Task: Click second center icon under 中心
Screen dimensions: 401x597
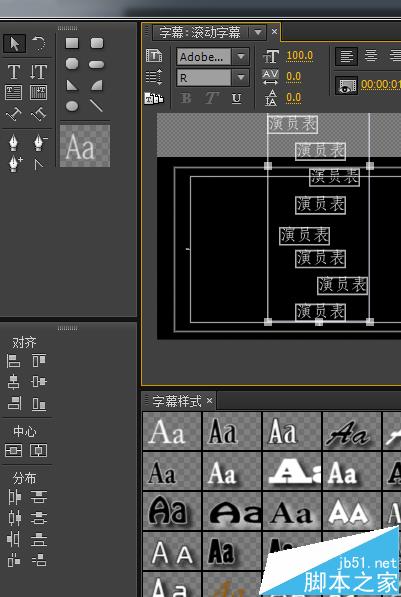Action: point(38,451)
